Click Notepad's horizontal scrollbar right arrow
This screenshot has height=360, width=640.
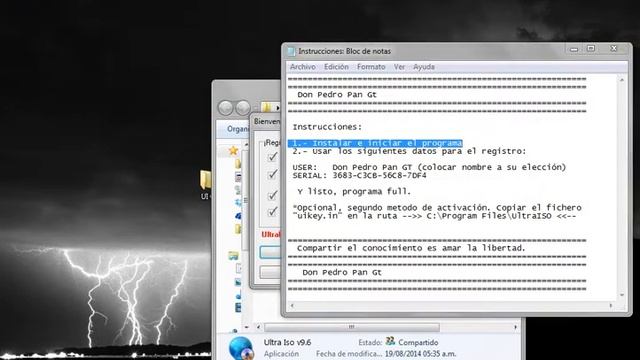click(611, 306)
